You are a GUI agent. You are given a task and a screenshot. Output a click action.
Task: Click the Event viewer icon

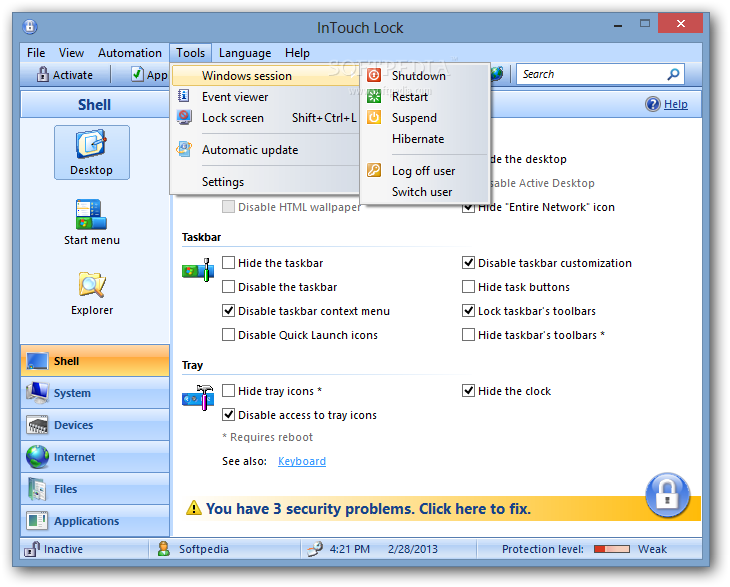point(184,96)
